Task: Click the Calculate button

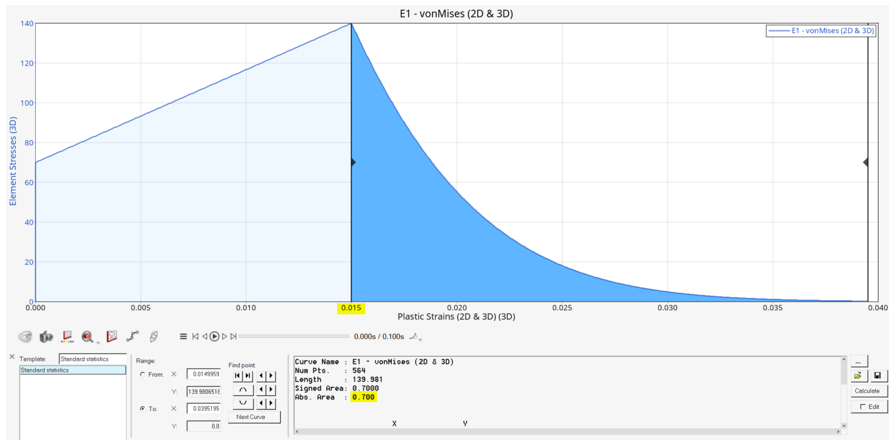Action: pyautogui.click(x=869, y=391)
